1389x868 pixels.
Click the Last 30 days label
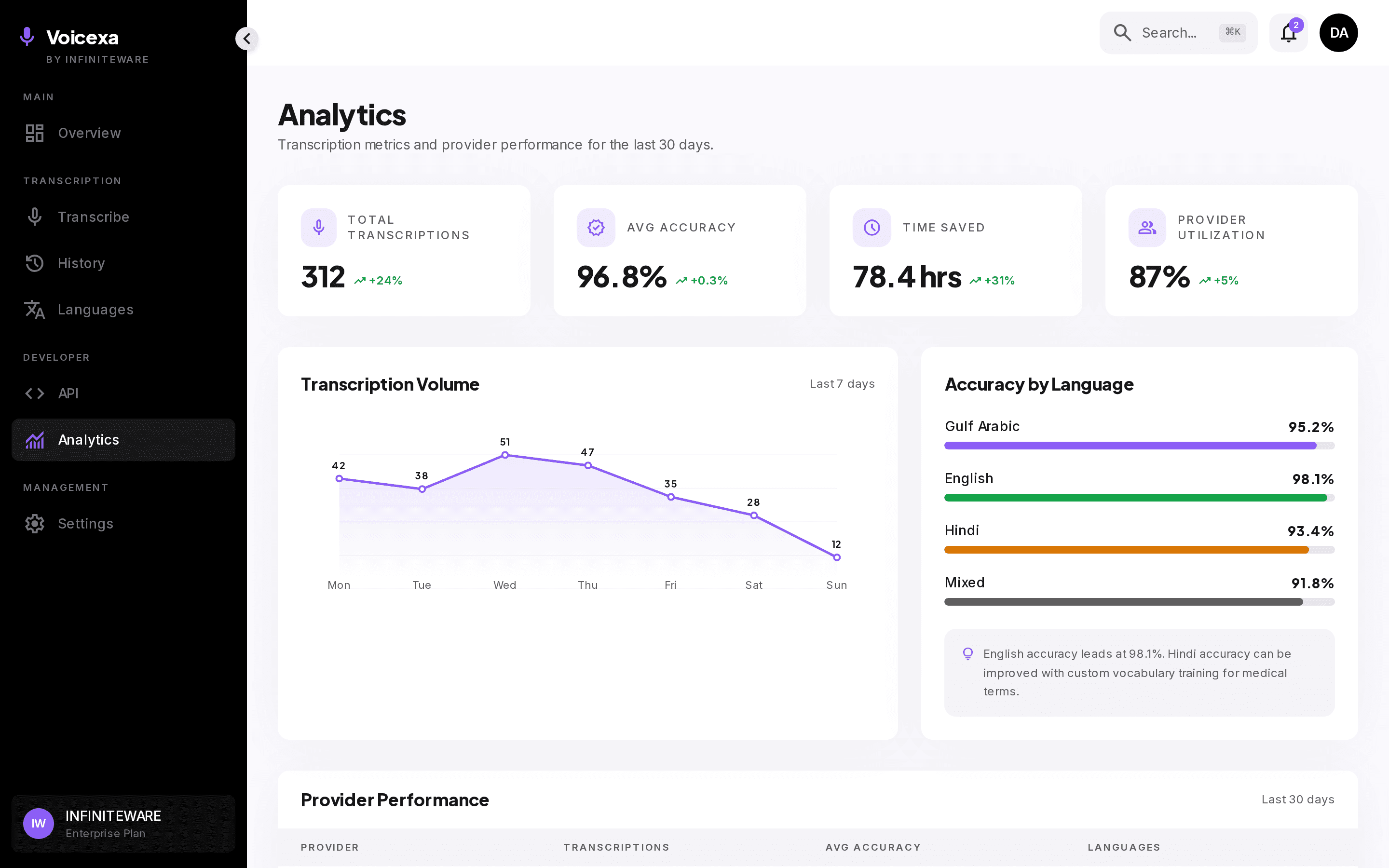point(1298,800)
